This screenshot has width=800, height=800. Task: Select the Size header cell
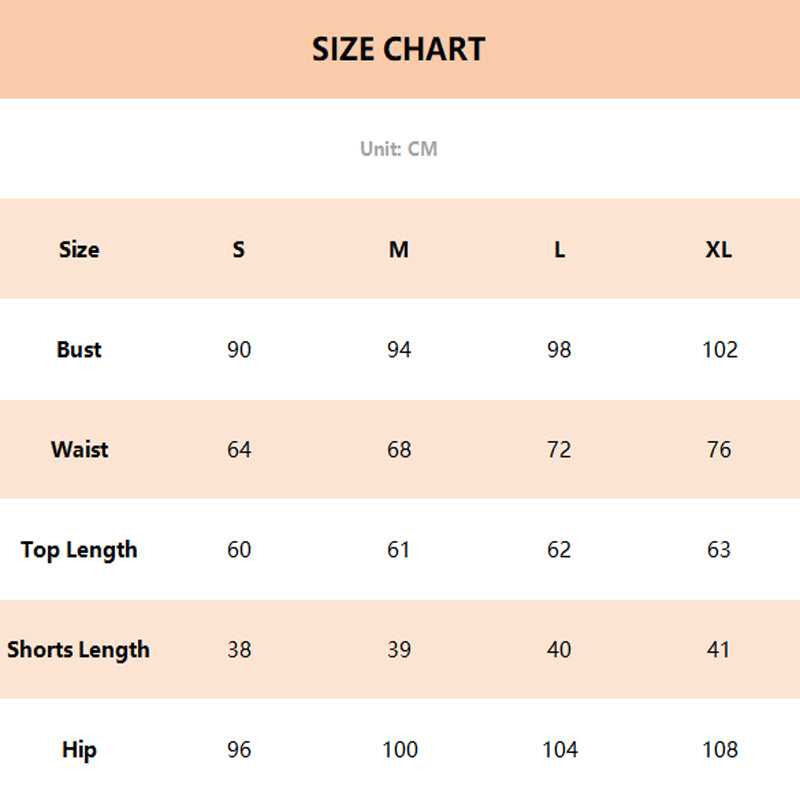point(79,249)
